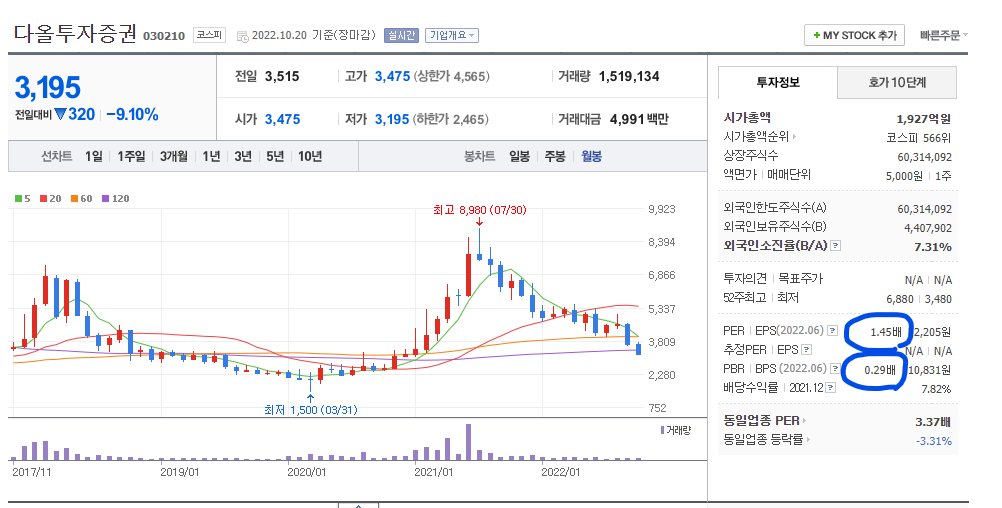Click the 다올투자증권 stock title
Viewport: 1002px width, 508px height.
coord(75,33)
